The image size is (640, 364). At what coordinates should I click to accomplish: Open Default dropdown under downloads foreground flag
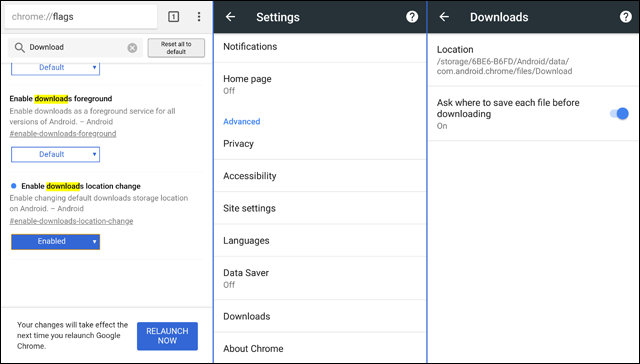click(x=56, y=154)
